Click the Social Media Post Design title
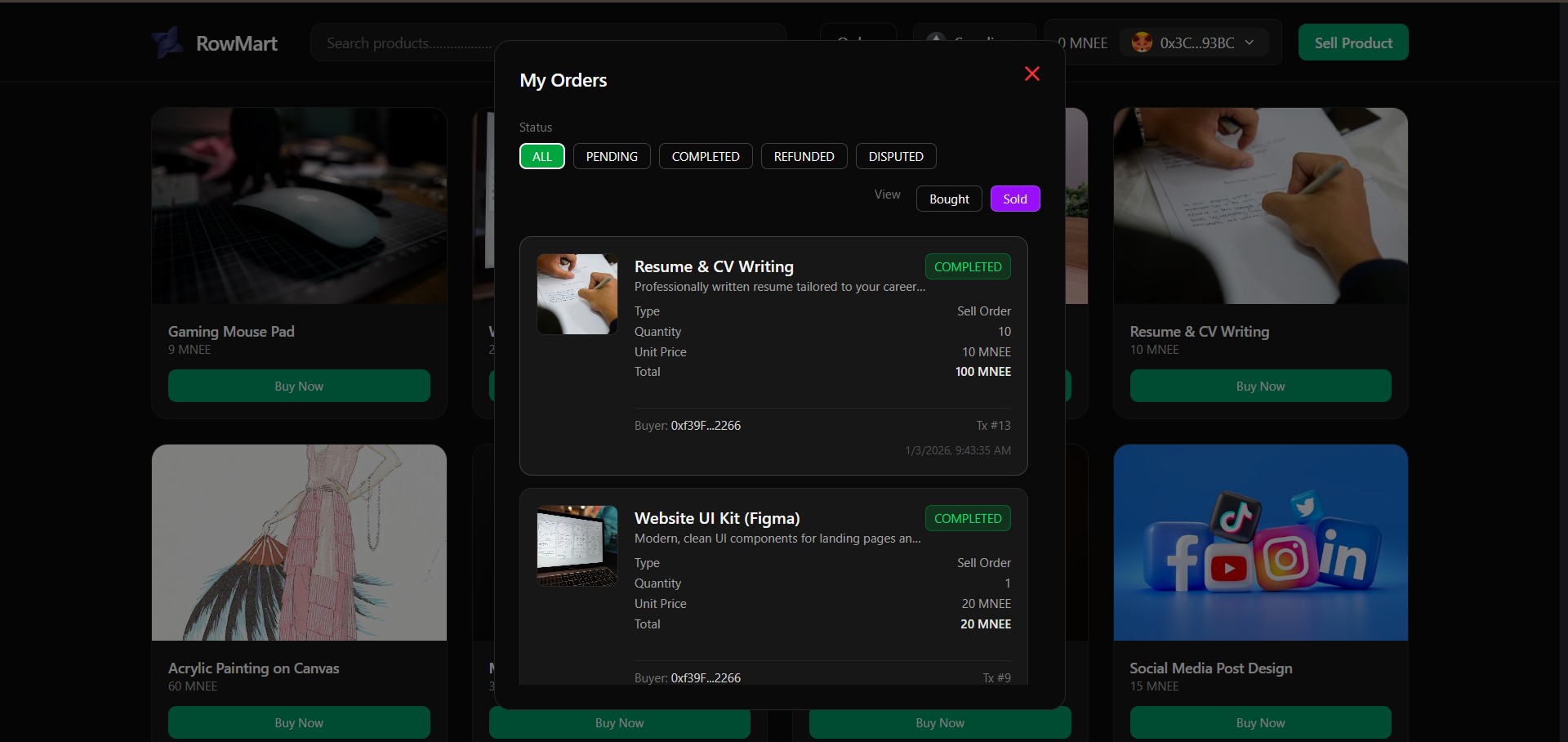The height and width of the screenshot is (742, 1568). (1211, 668)
